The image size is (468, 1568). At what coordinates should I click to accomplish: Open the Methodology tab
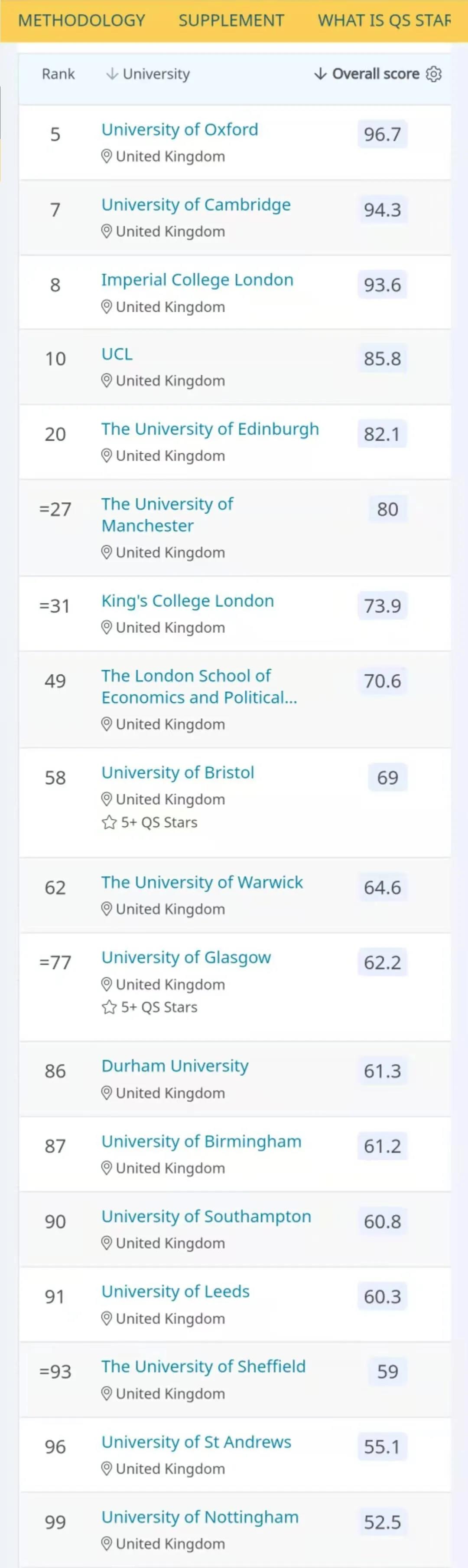coord(81,21)
